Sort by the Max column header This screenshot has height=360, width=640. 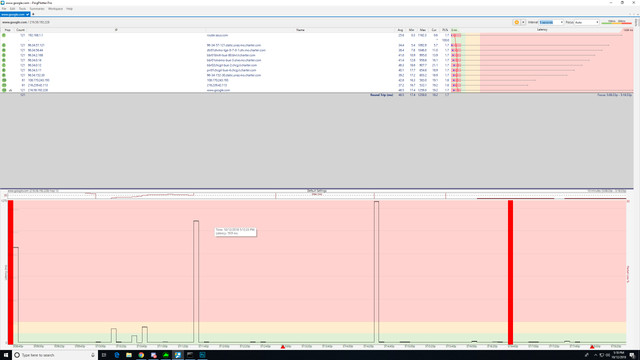pos(423,30)
